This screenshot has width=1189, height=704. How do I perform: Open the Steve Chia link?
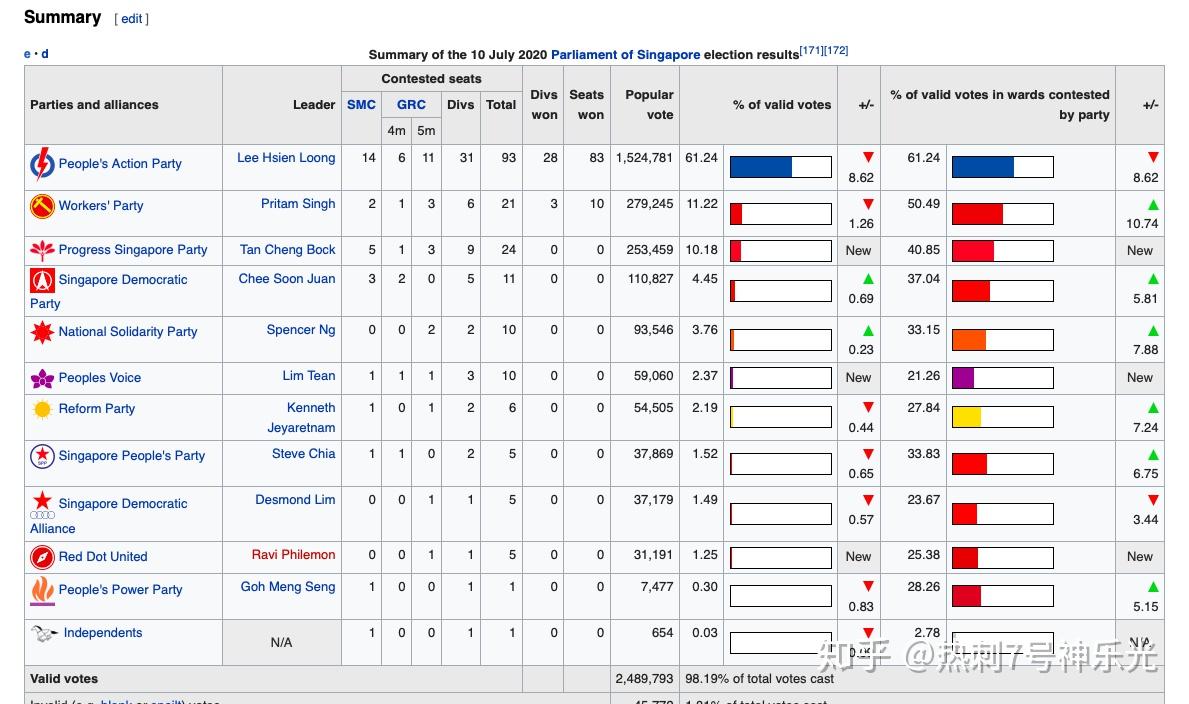point(303,454)
